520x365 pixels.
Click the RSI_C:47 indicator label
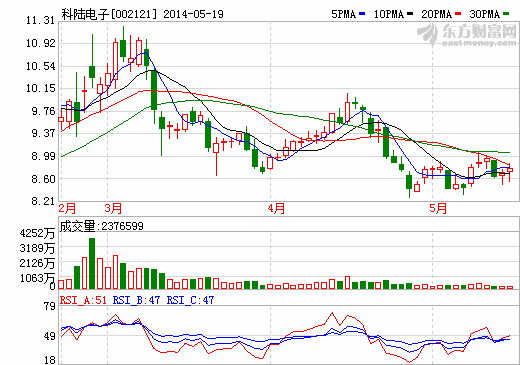coord(190,300)
